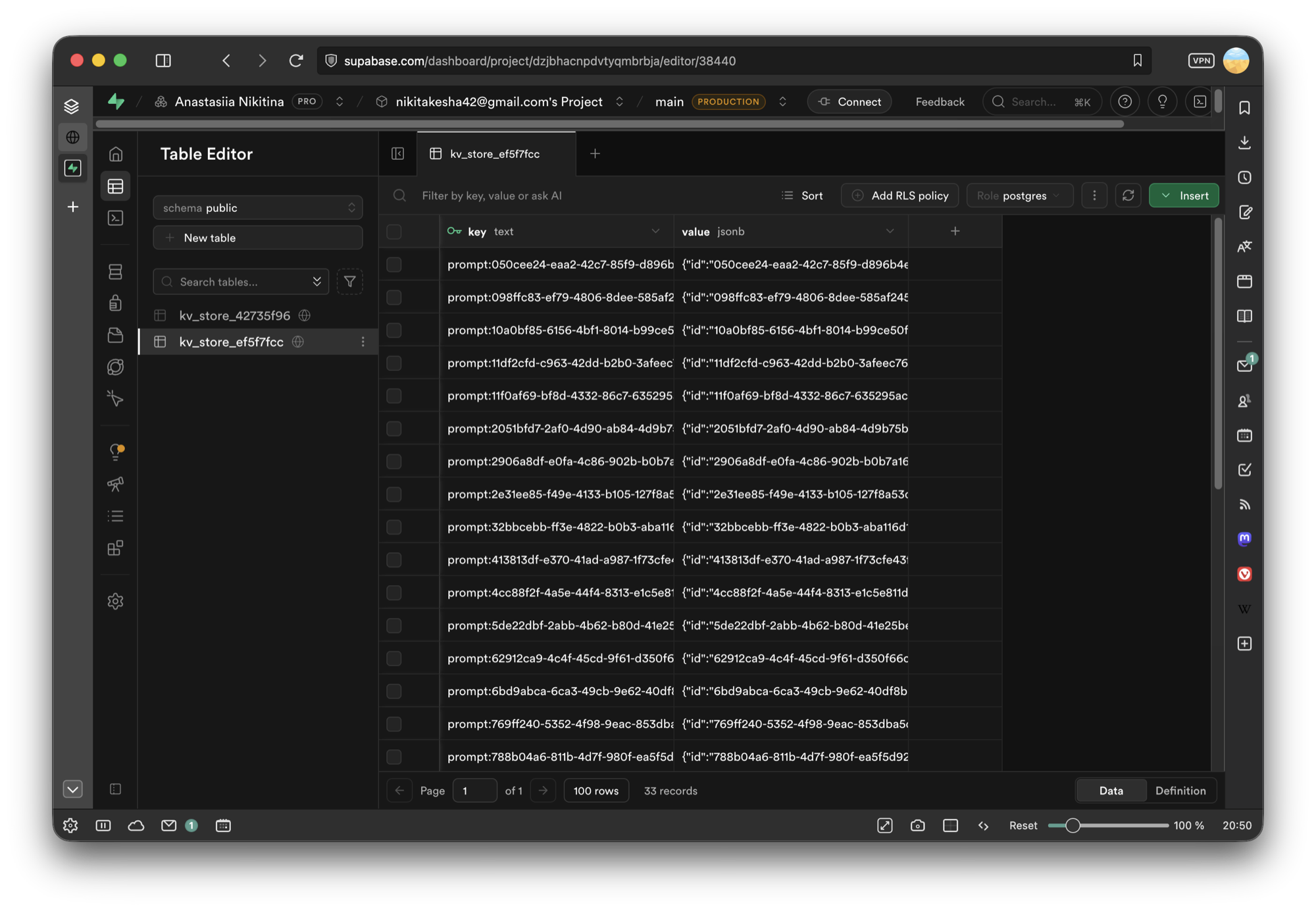The width and height of the screenshot is (1316, 911).
Task: Open the Authentication lock icon
Action: (116, 303)
